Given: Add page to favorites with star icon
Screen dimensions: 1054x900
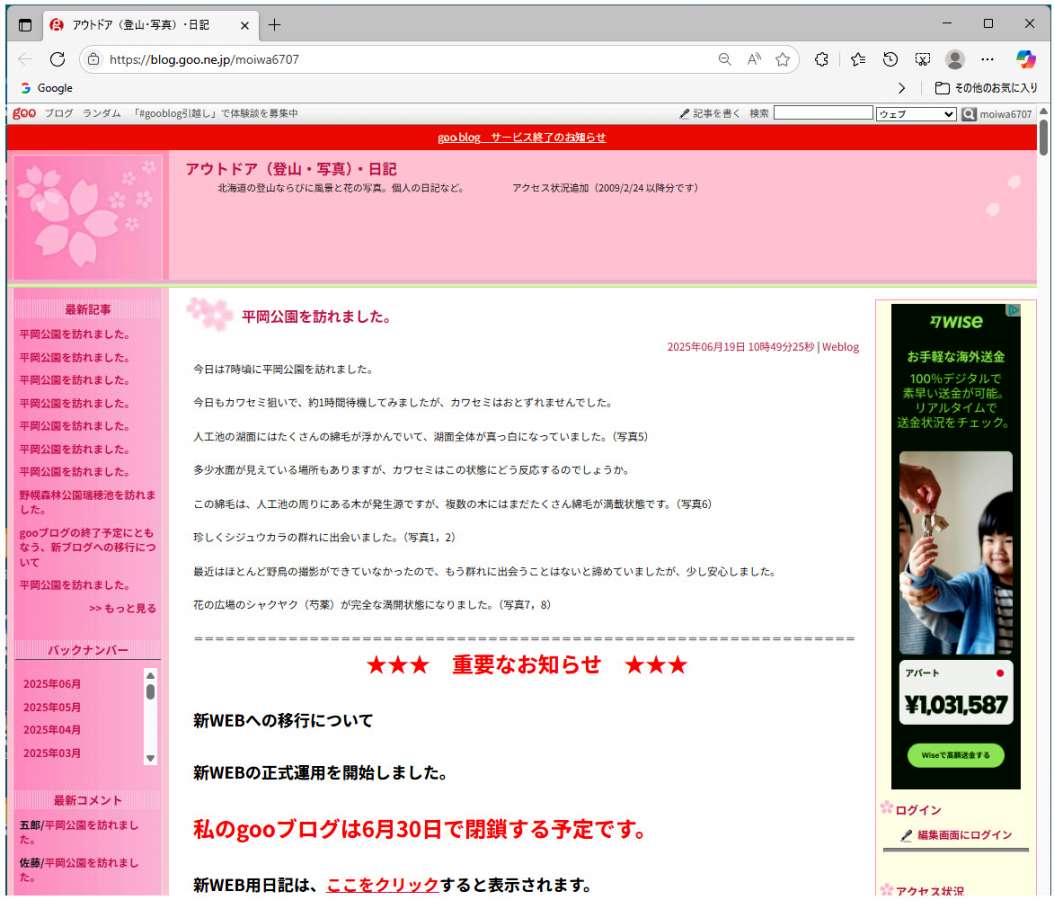Looking at the screenshot, I should pos(782,59).
